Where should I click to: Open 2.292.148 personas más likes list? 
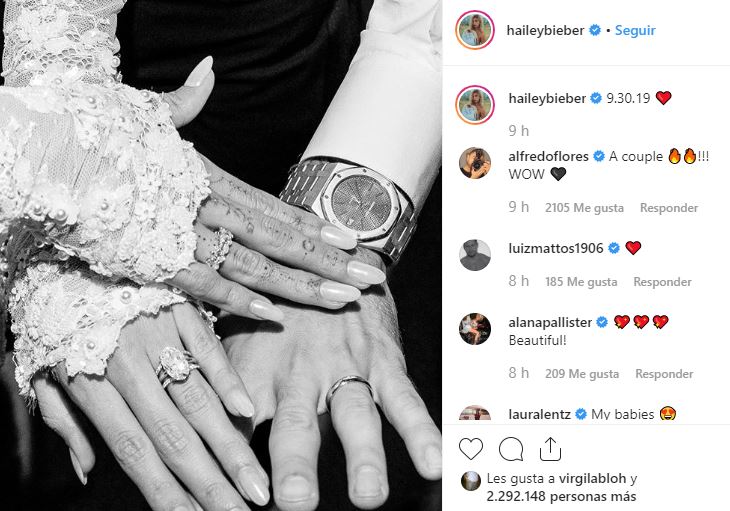pos(561,497)
